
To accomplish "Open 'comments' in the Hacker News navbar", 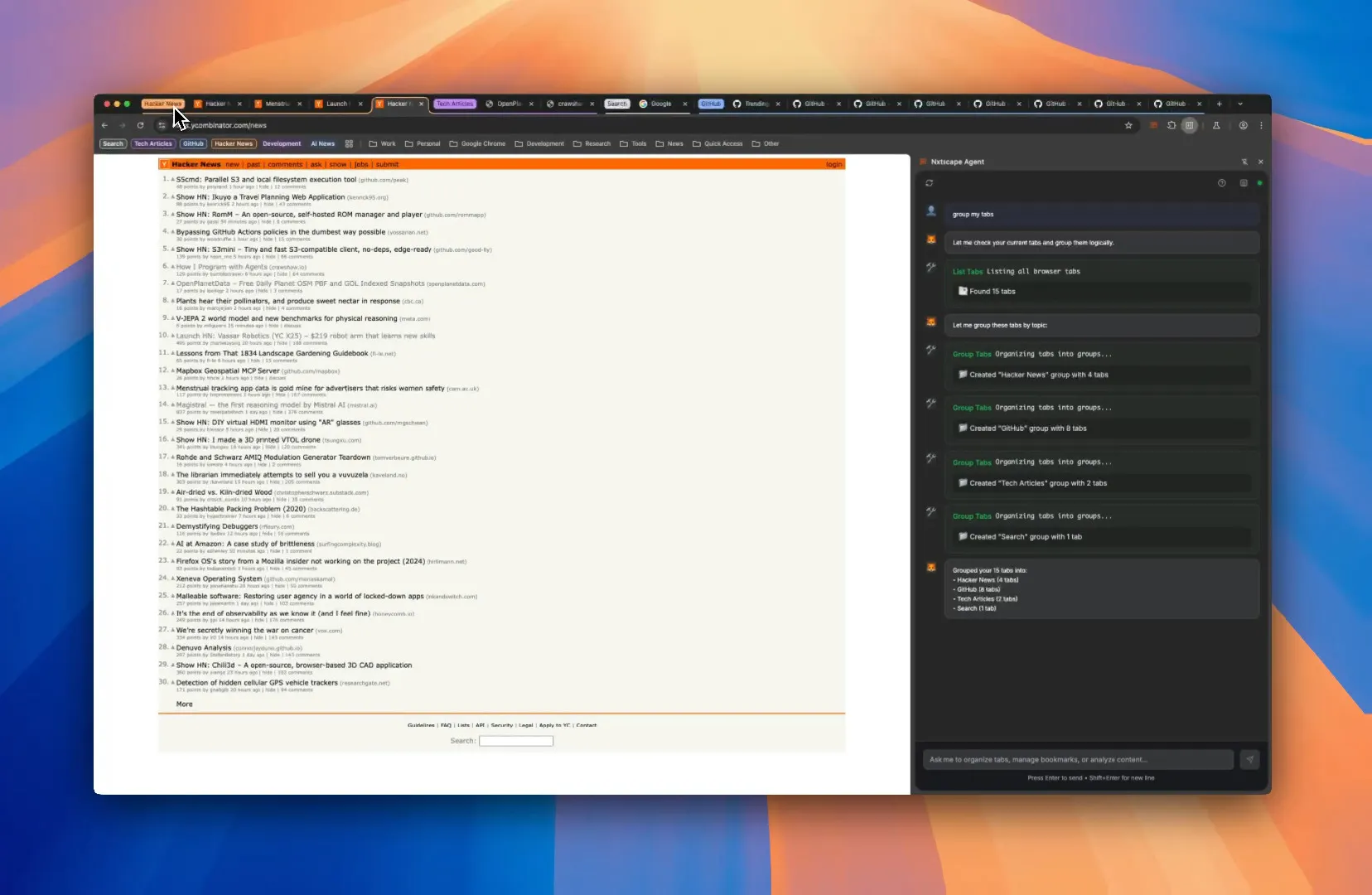I will coord(284,164).
